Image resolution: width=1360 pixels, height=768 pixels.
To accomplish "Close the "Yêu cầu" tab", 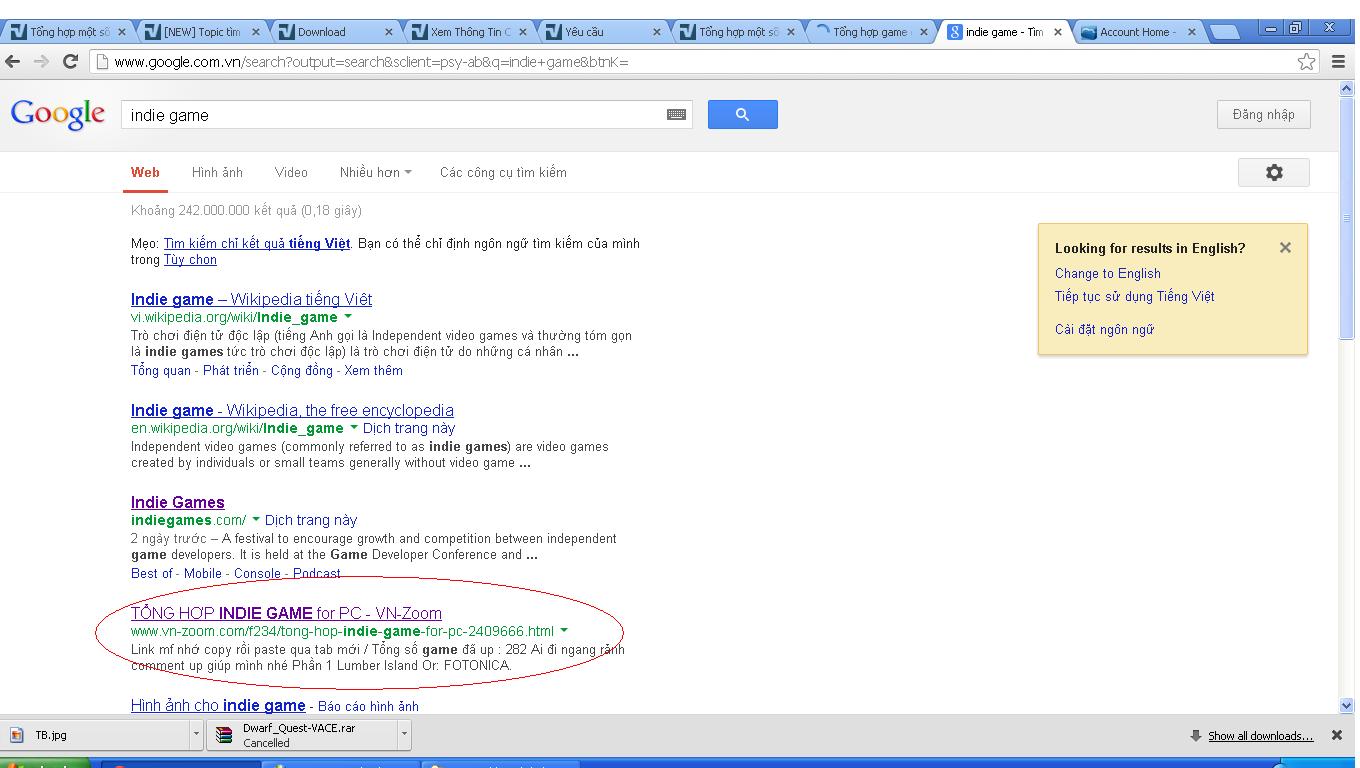I will pos(657,32).
